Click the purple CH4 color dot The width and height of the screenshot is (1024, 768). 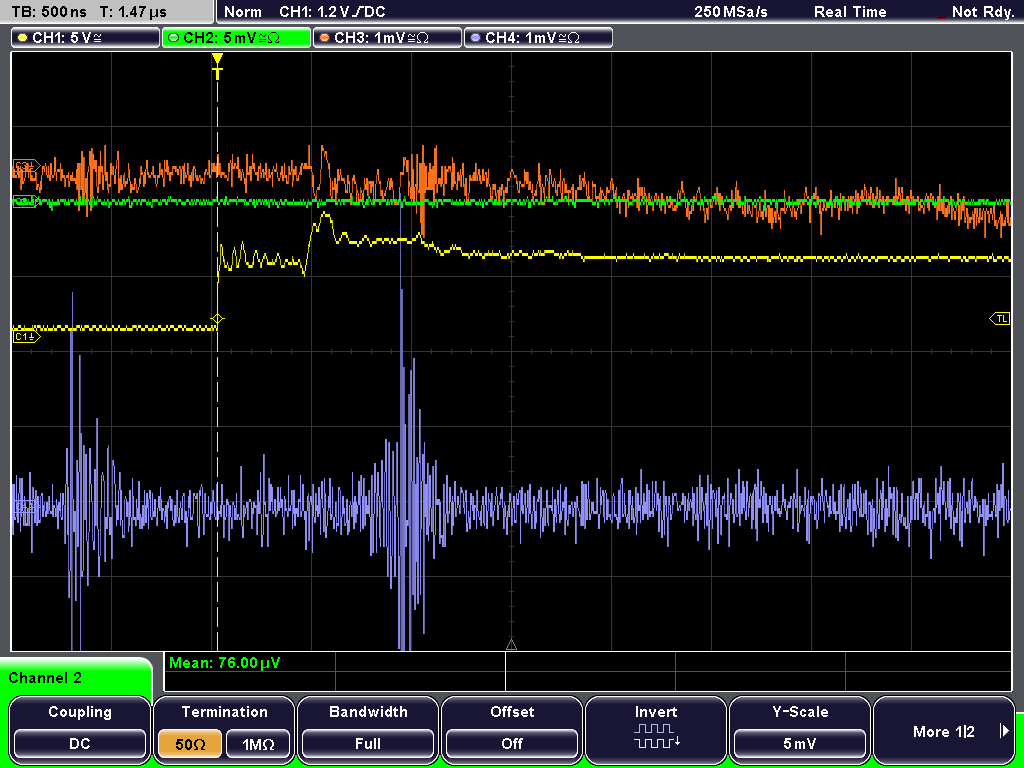[x=475, y=38]
